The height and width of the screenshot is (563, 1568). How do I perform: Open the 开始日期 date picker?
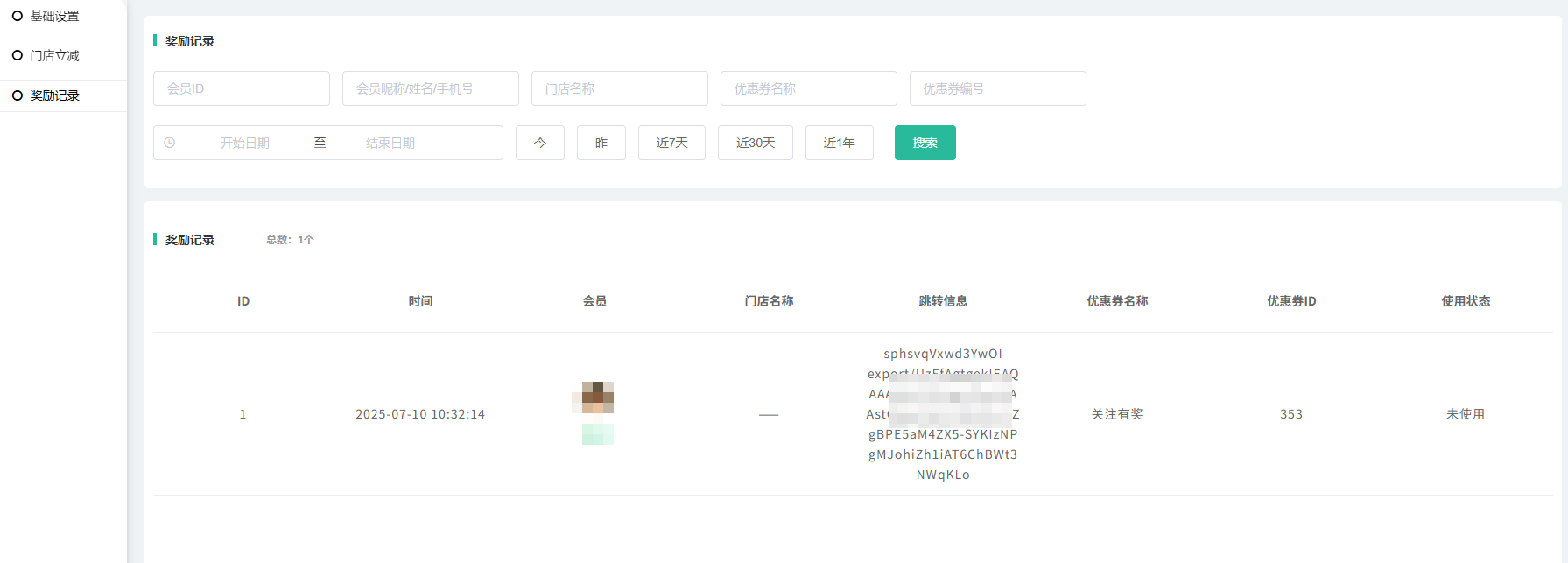[245, 143]
